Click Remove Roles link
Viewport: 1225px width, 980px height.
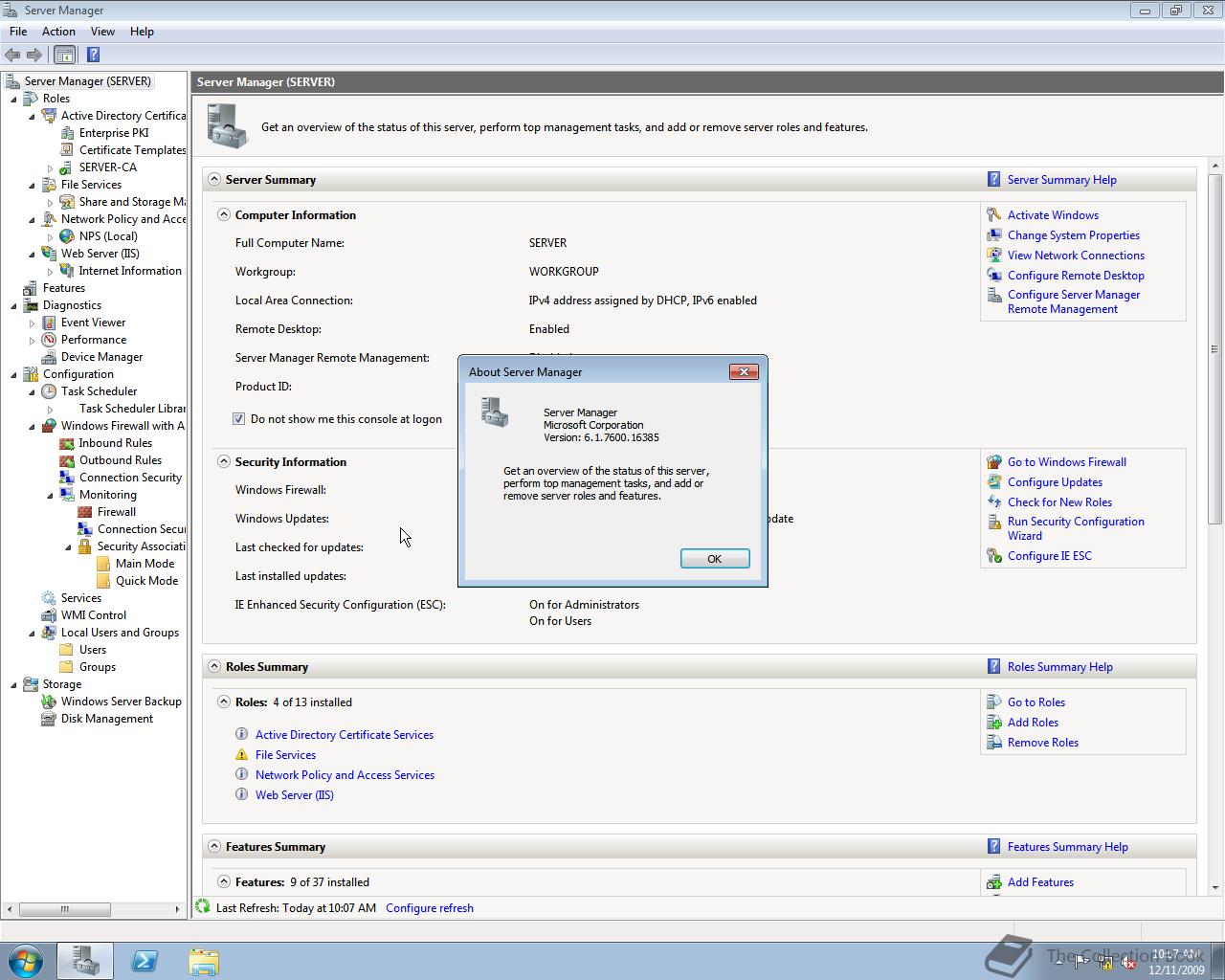pos(1043,743)
